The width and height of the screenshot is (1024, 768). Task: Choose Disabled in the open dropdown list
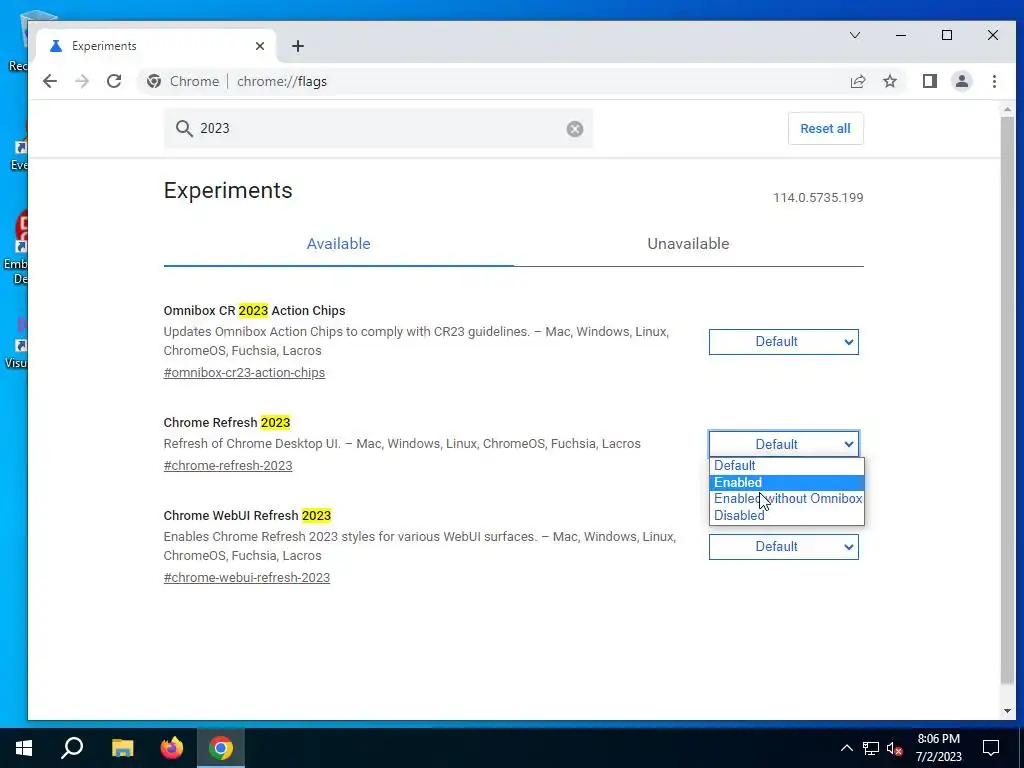coord(786,515)
